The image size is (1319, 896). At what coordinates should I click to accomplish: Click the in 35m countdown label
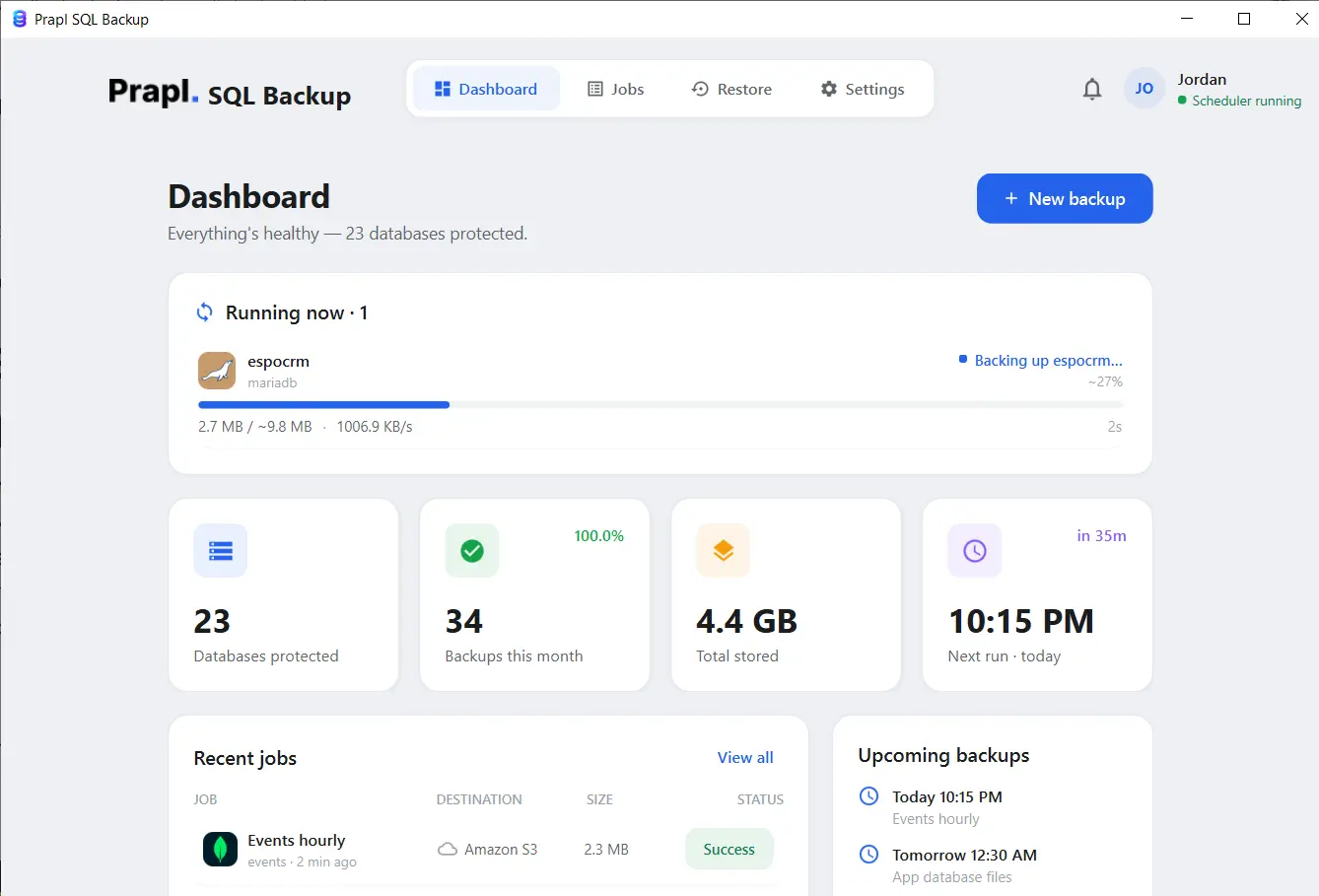1101,535
